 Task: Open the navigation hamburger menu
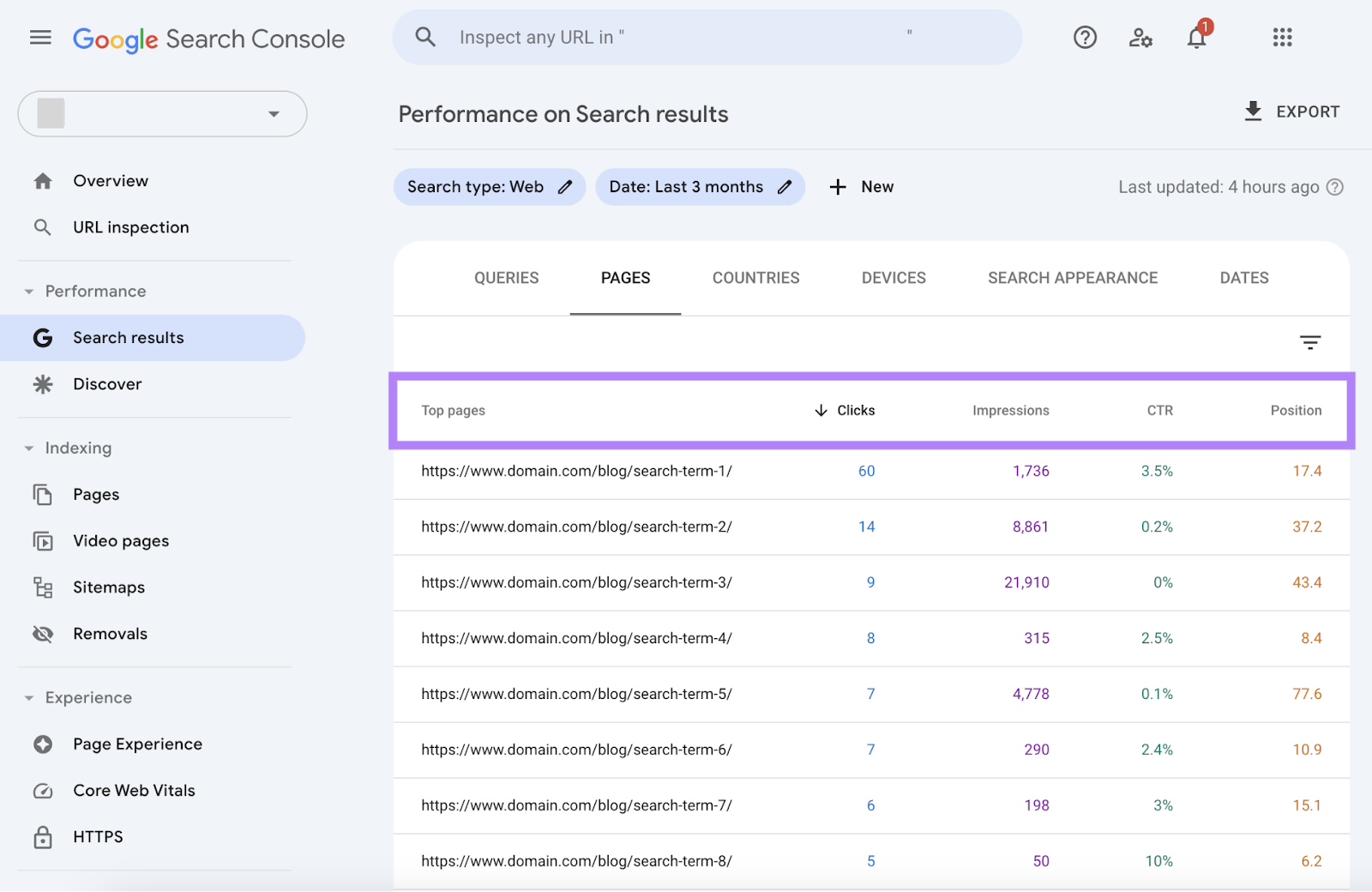tap(40, 37)
